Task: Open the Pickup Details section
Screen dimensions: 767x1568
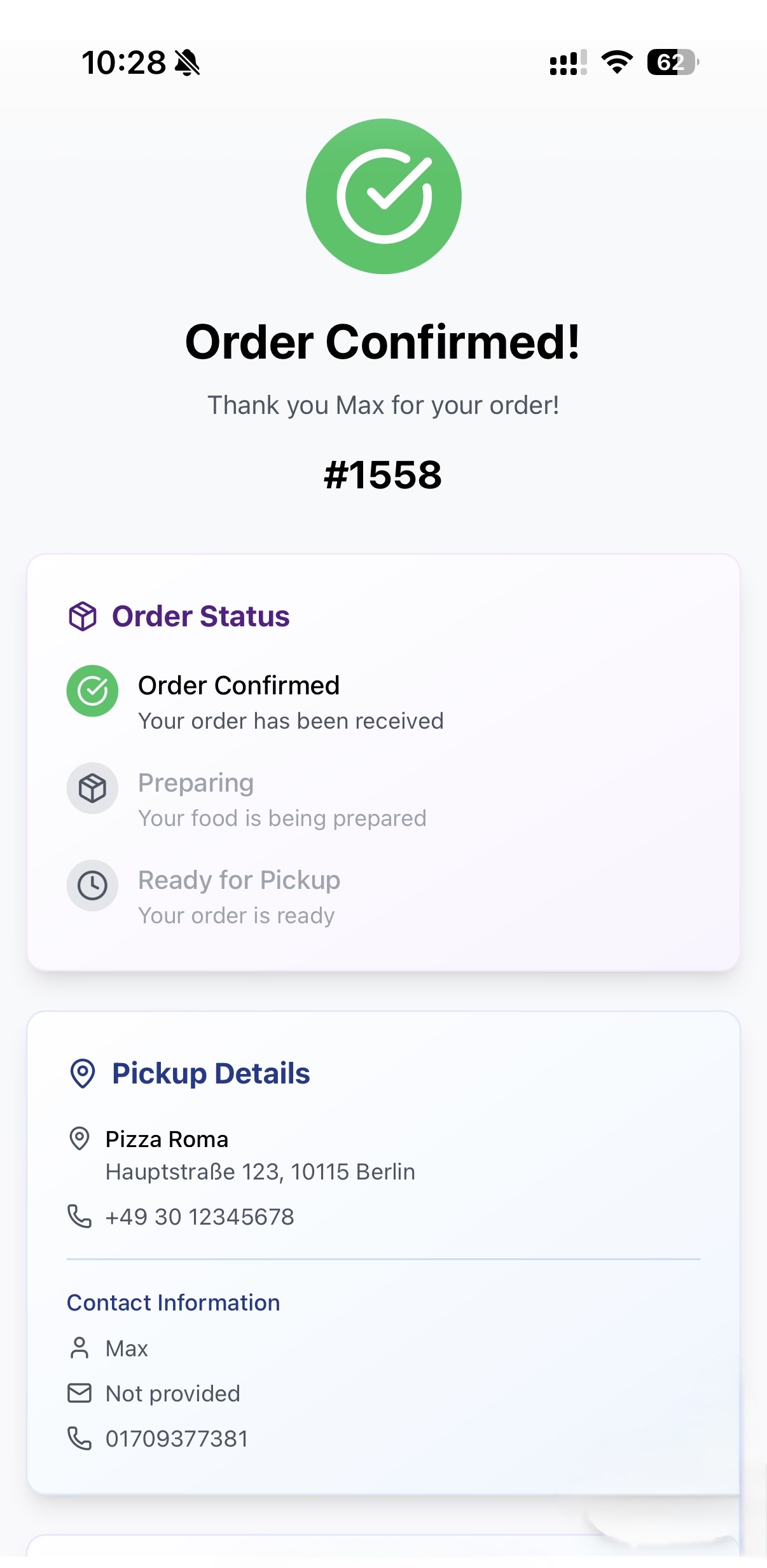Action: click(383, 1208)
